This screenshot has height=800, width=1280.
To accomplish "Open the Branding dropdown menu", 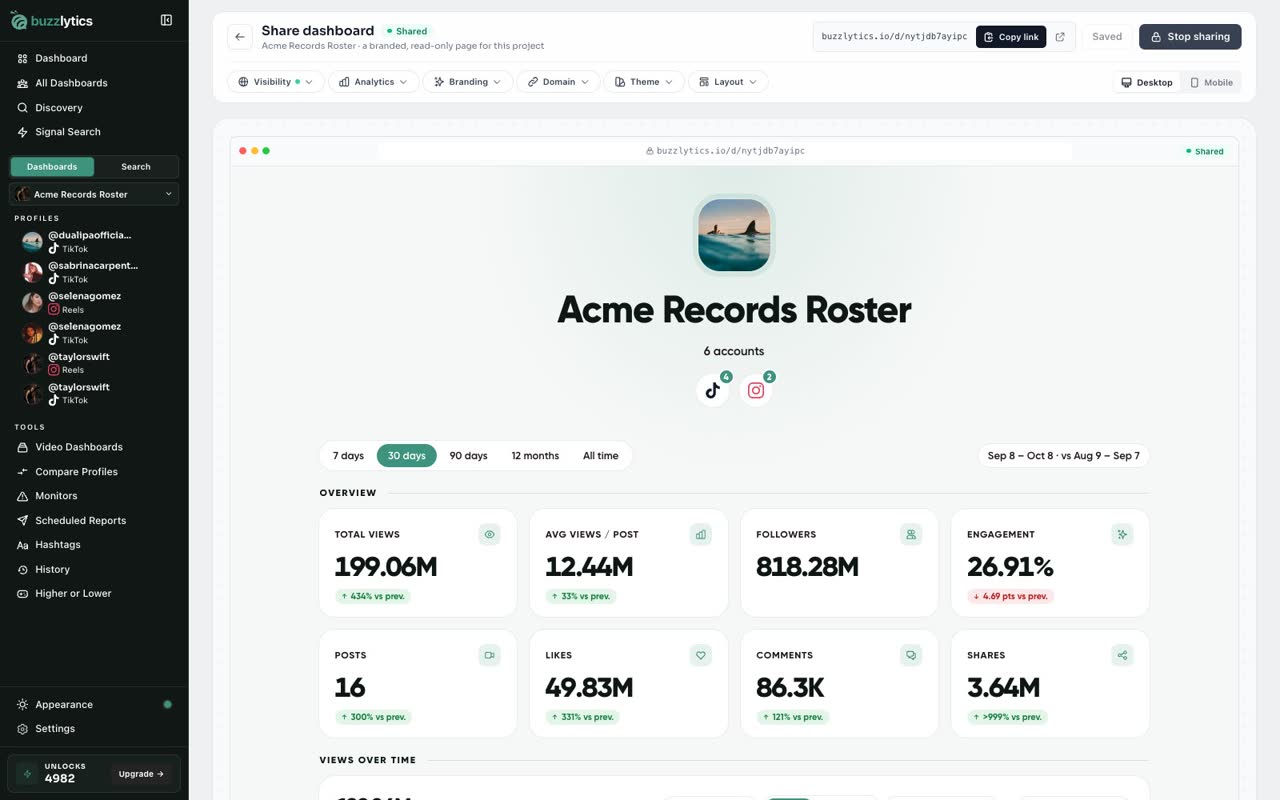I will coord(468,82).
